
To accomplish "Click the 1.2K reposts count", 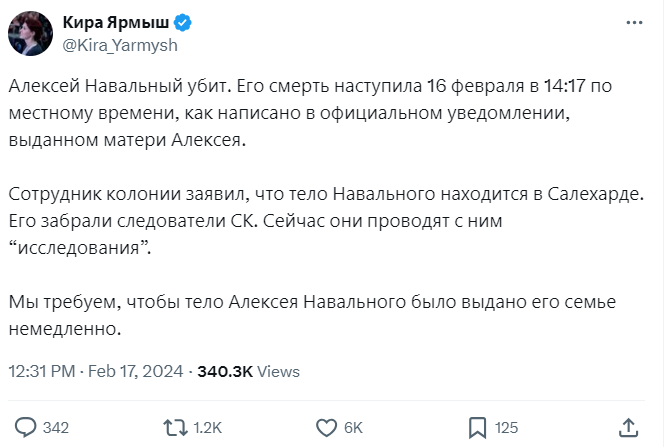I will (x=208, y=428).
